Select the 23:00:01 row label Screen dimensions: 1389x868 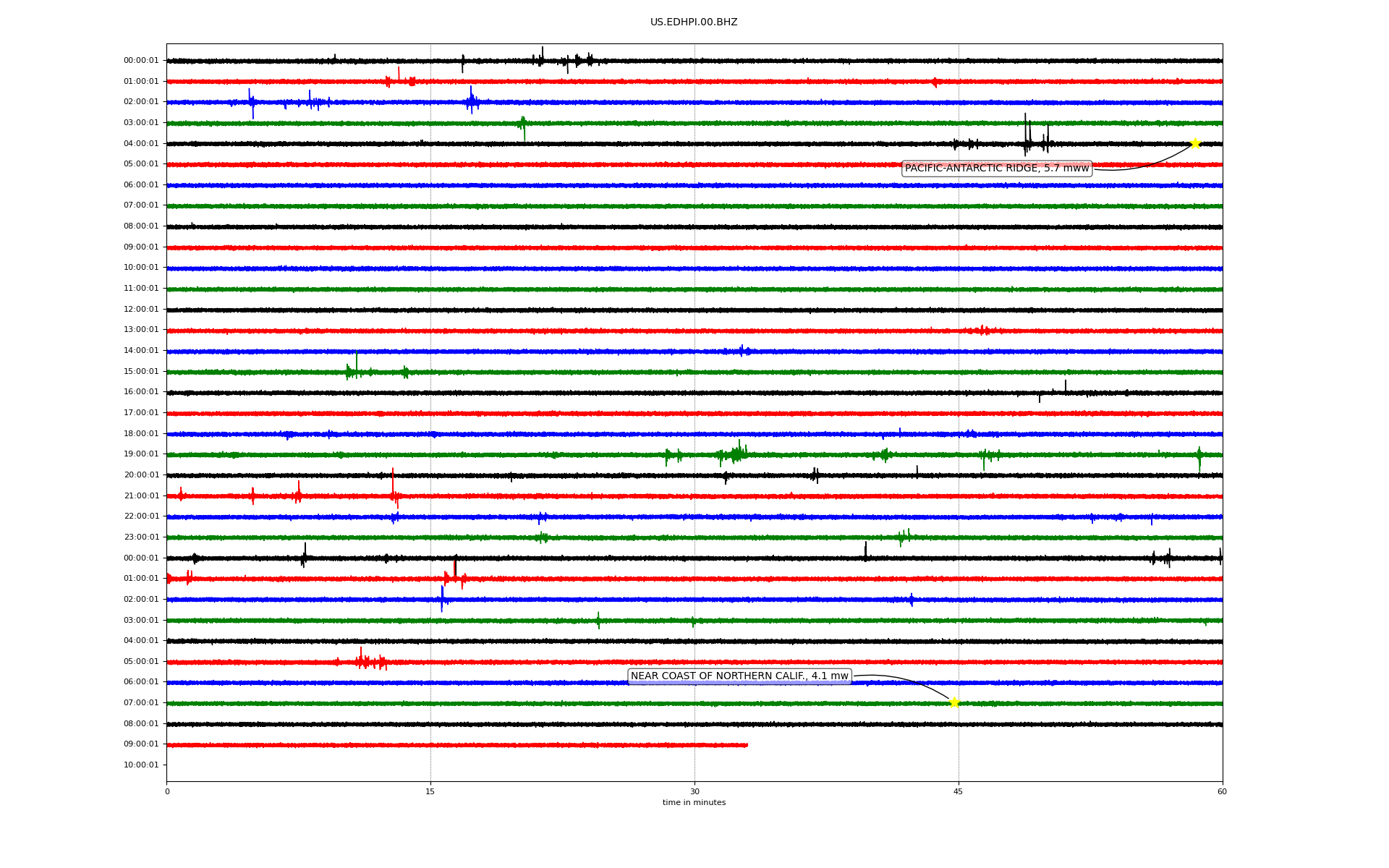(x=141, y=537)
